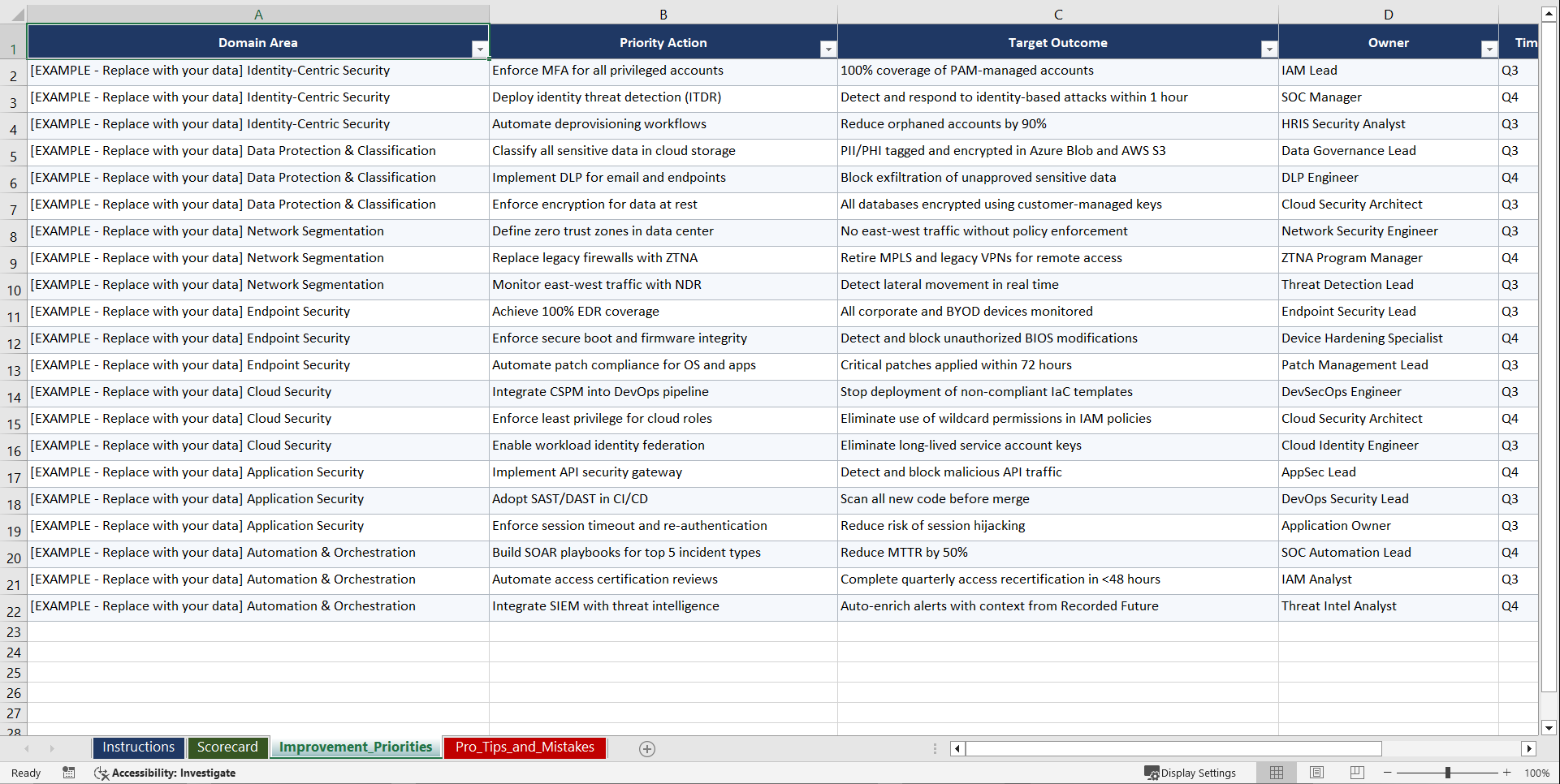Select column D by clicking its header

(x=1389, y=14)
